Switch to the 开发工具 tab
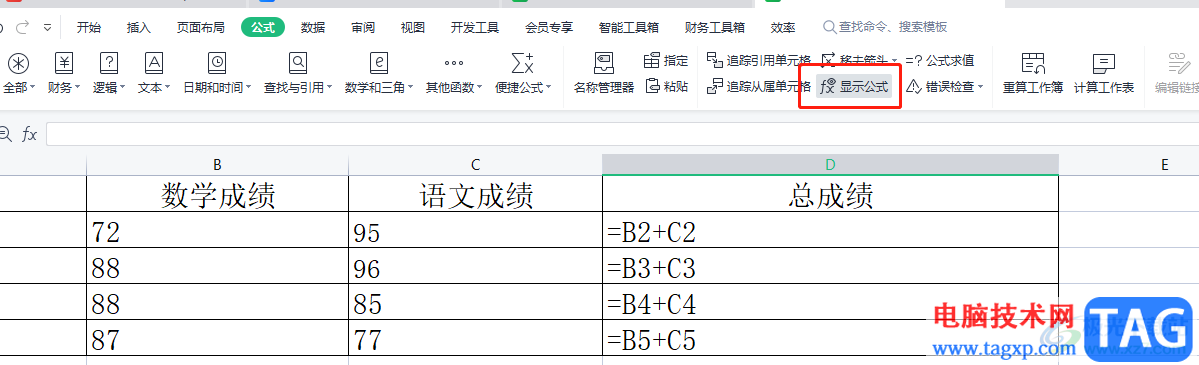The height and width of the screenshot is (365, 1199). (x=475, y=28)
